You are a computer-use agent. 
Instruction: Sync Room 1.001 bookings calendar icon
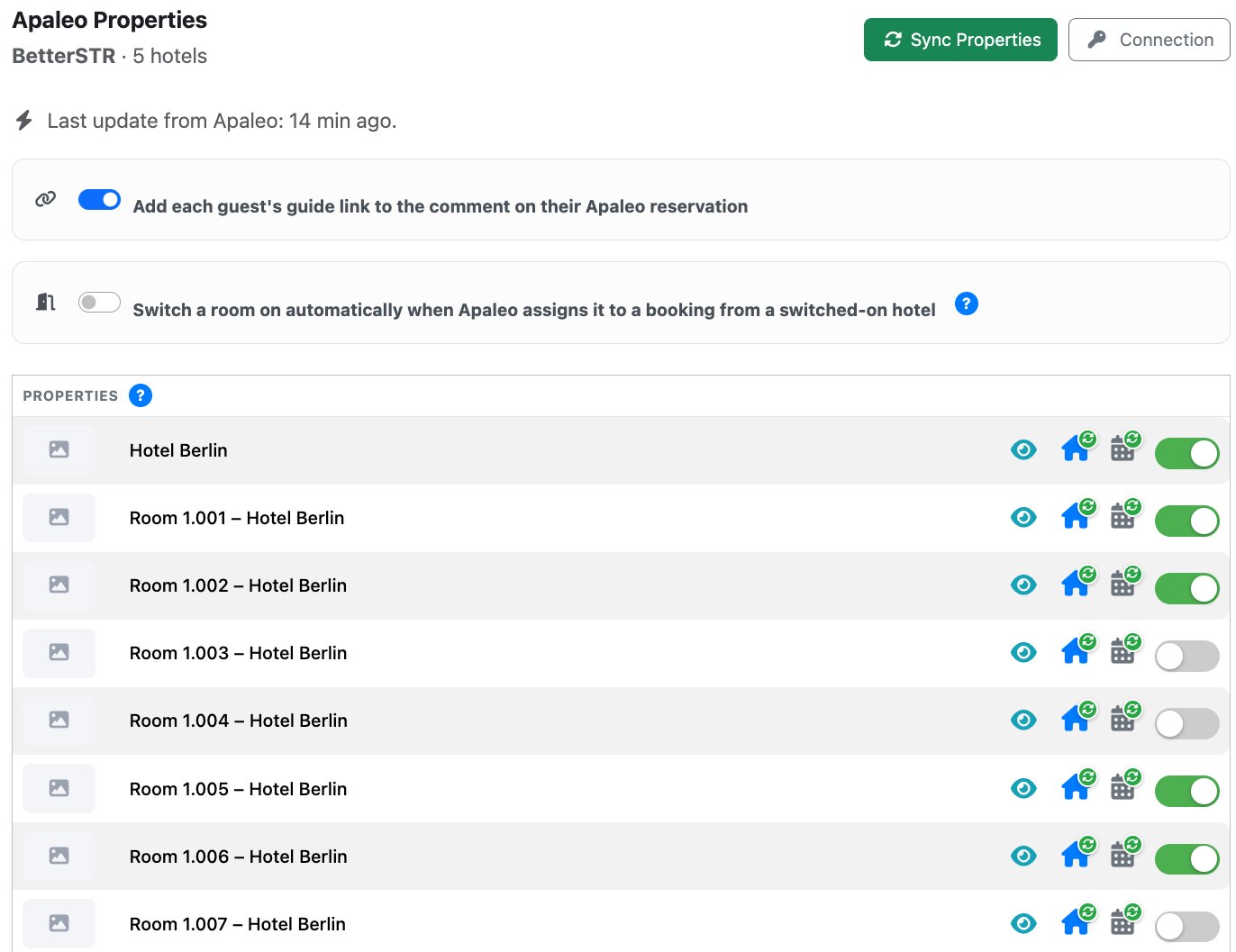click(x=1125, y=514)
